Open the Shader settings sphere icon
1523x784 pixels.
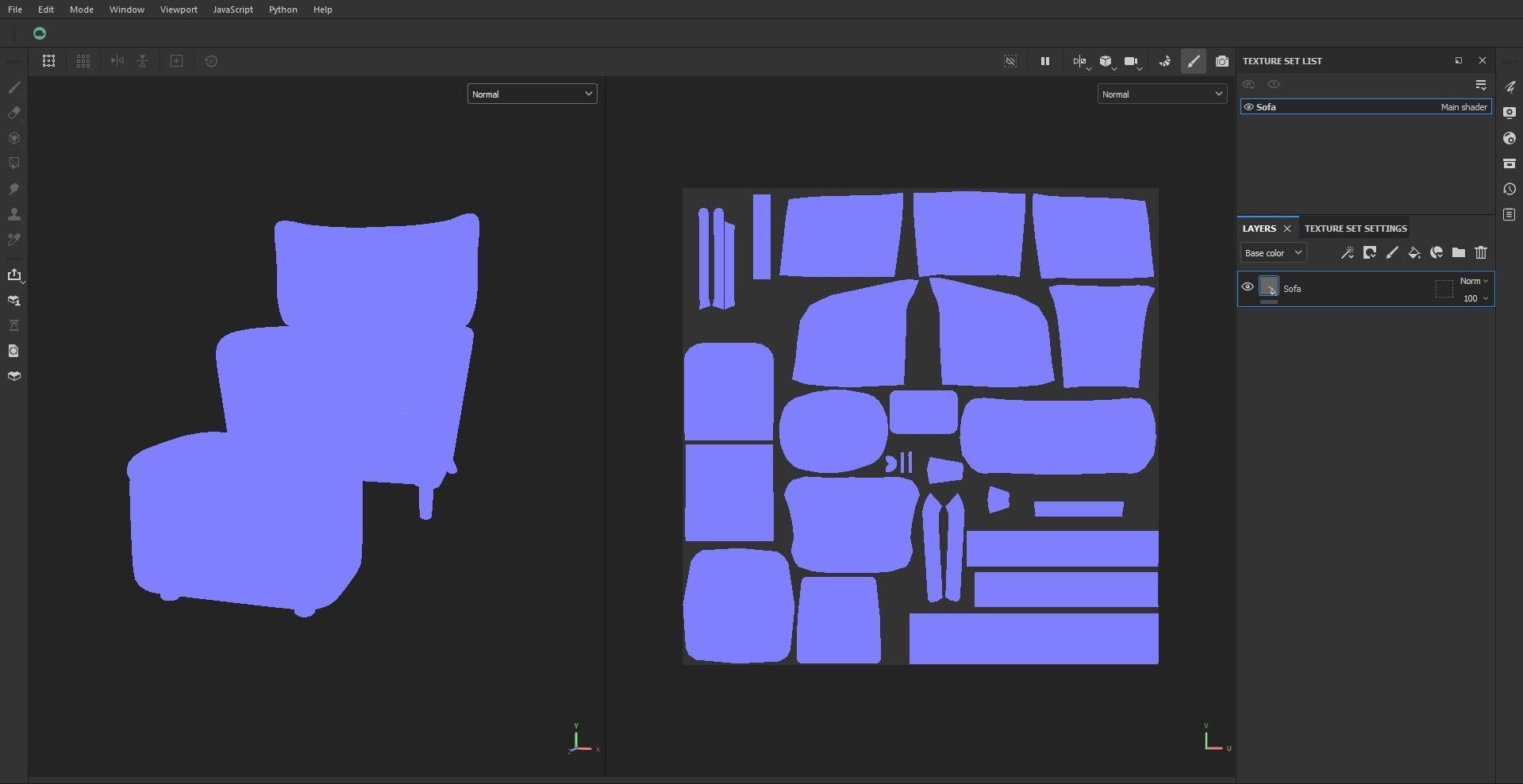[x=1510, y=138]
